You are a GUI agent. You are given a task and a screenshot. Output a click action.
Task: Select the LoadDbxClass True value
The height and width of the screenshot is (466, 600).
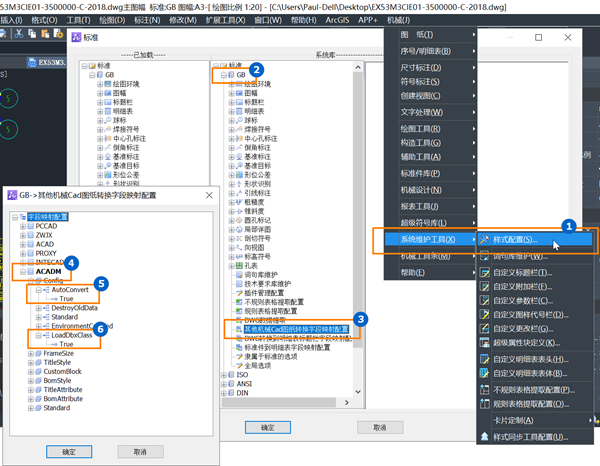tap(66, 344)
